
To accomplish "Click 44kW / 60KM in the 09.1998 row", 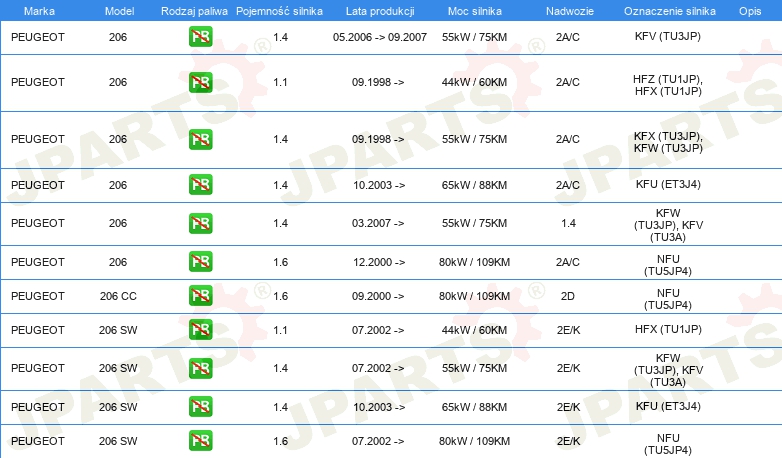I will (x=474, y=82).
